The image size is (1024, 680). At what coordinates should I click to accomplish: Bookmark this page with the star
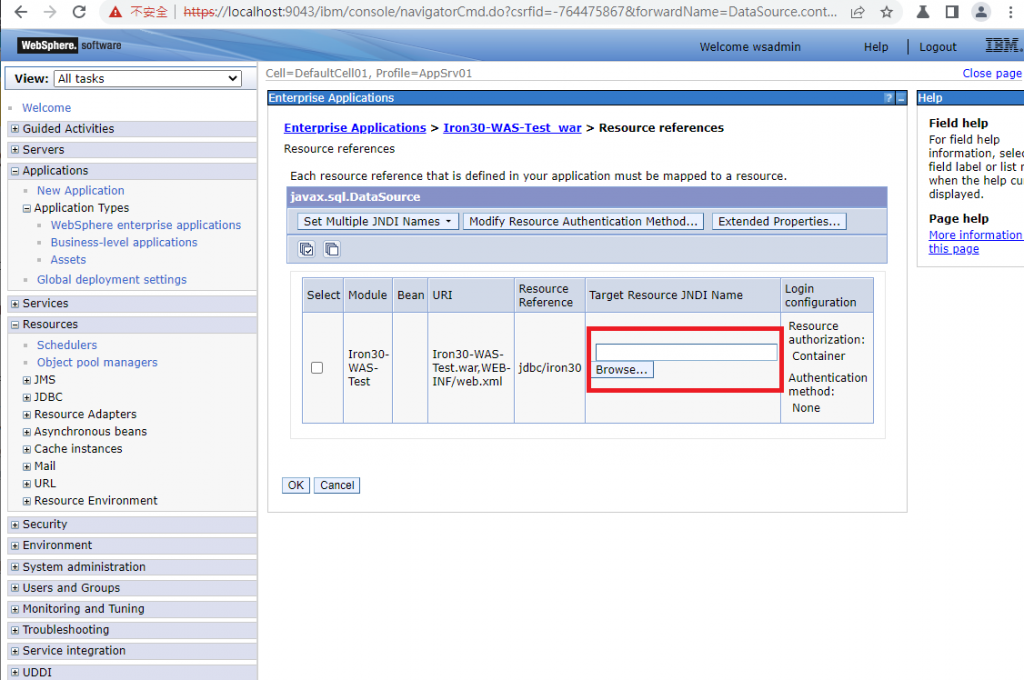pos(886,12)
